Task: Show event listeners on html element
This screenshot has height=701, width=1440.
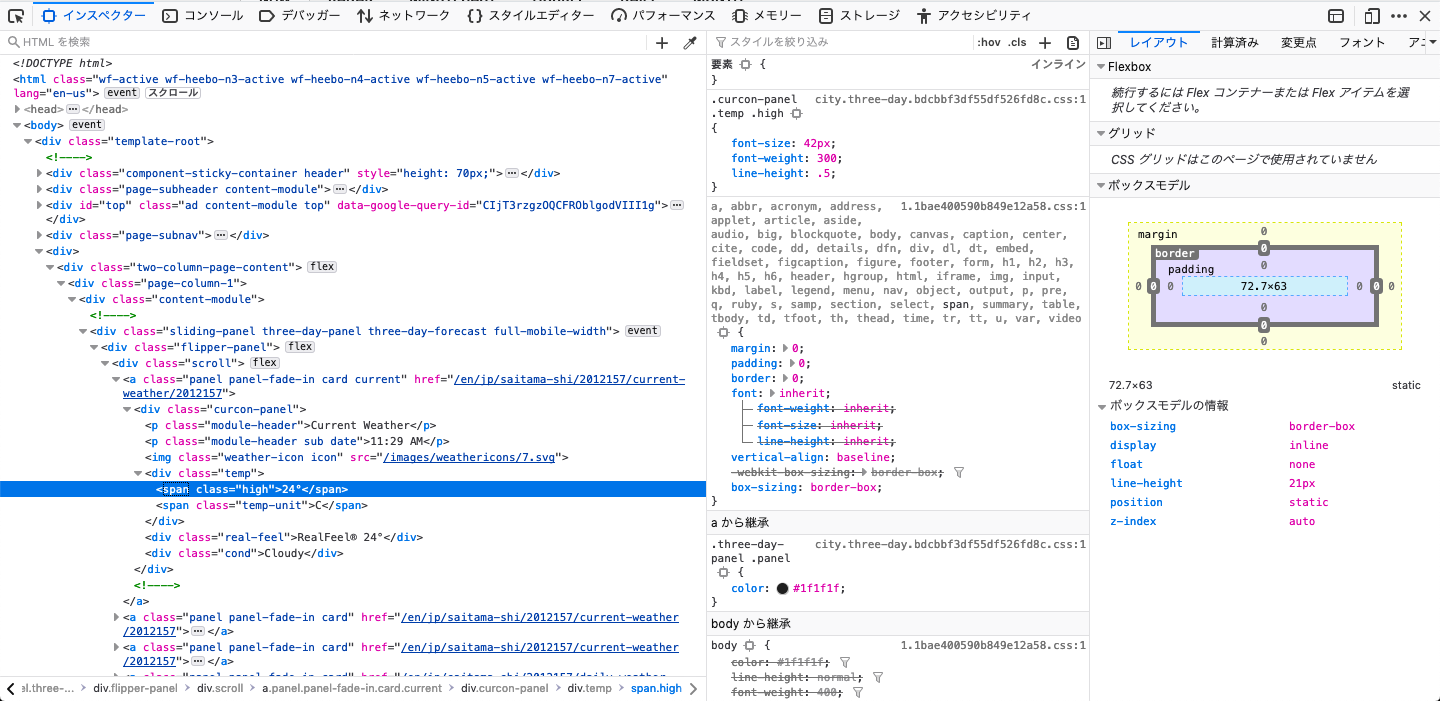Action: pos(123,93)
